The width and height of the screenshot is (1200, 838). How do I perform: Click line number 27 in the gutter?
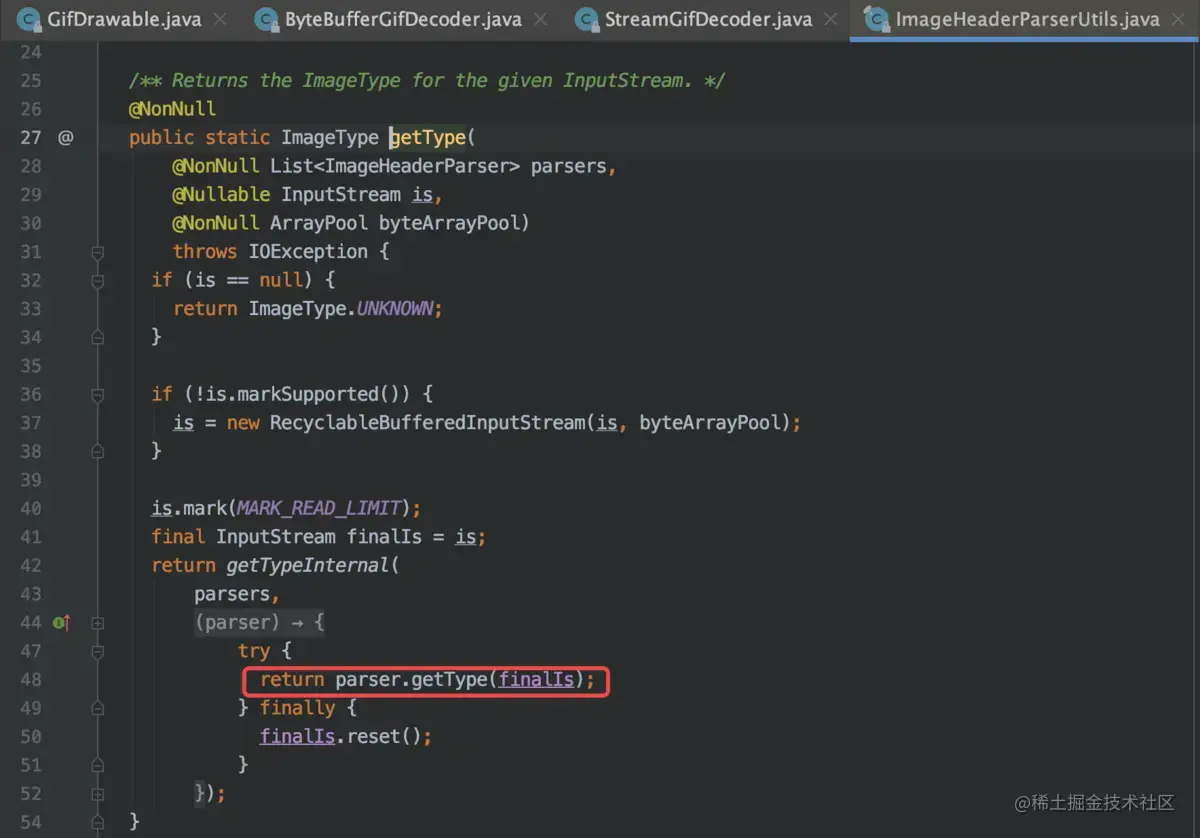30,137
